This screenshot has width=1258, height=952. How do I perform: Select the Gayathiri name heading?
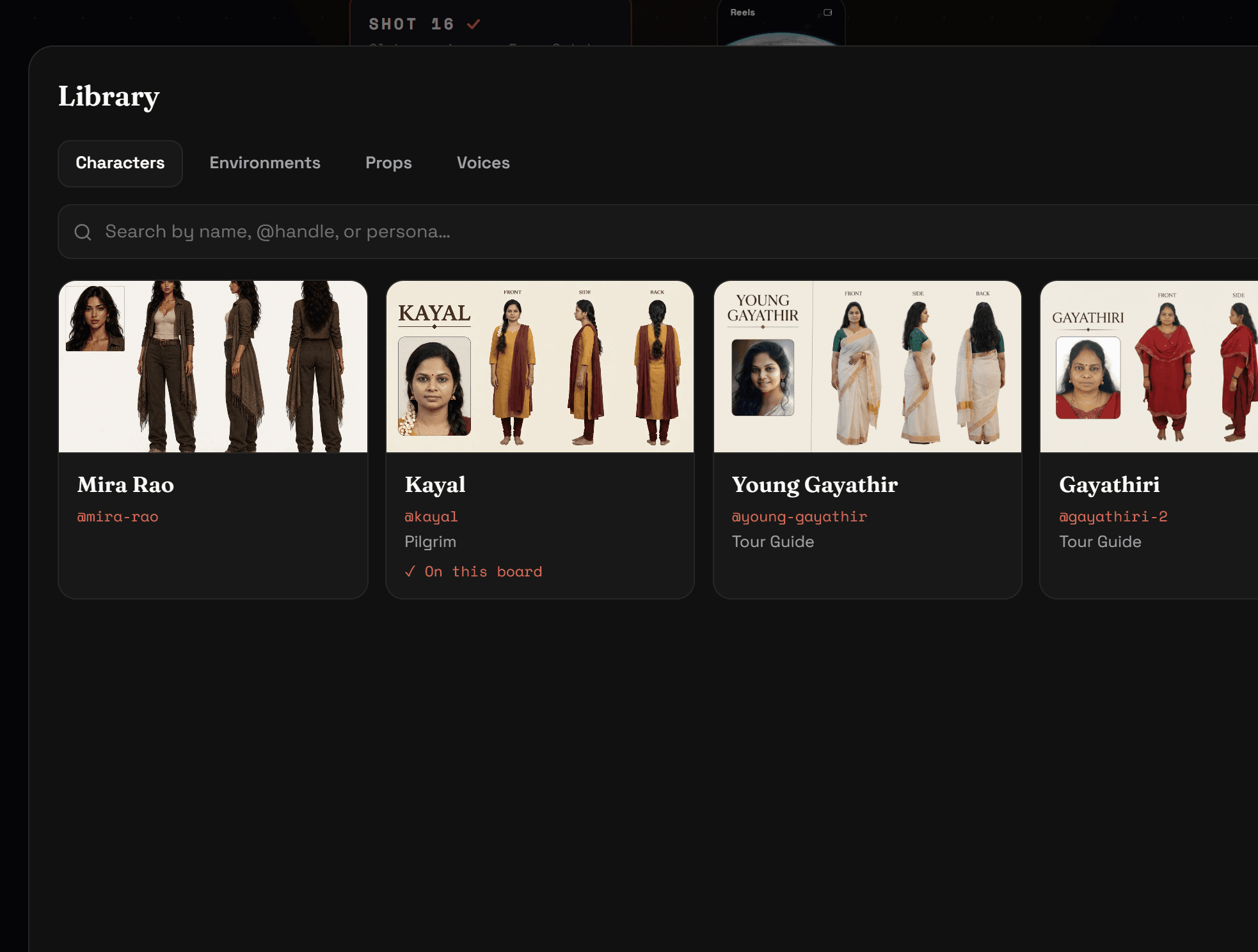point(1109,484)
